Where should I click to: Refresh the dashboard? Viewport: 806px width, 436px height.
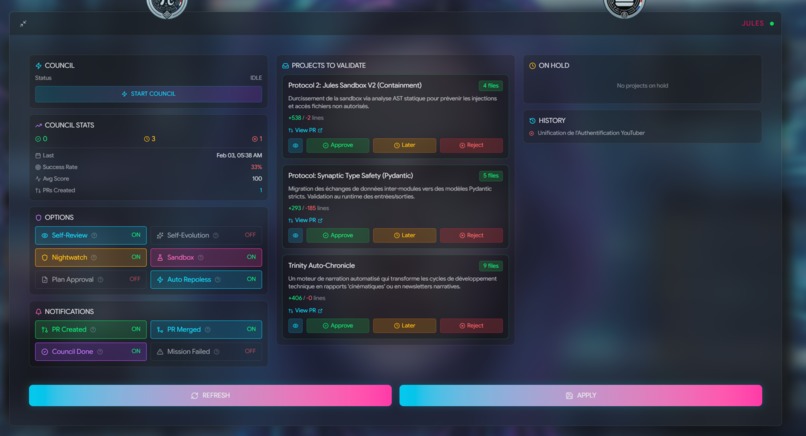[210, 395]
